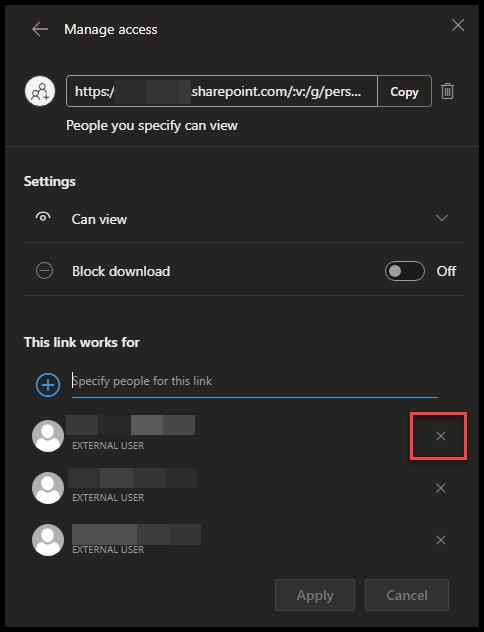Cancel the access changes
This screenshot has width=484, height=632.
tap(407, 595)
